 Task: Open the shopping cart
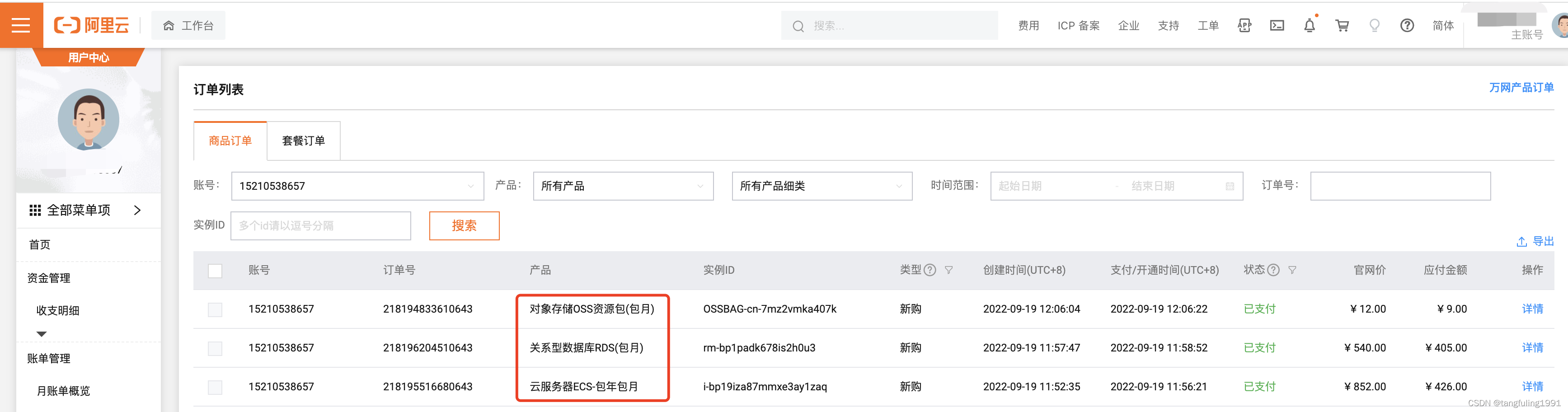[x=1342, y=26]
